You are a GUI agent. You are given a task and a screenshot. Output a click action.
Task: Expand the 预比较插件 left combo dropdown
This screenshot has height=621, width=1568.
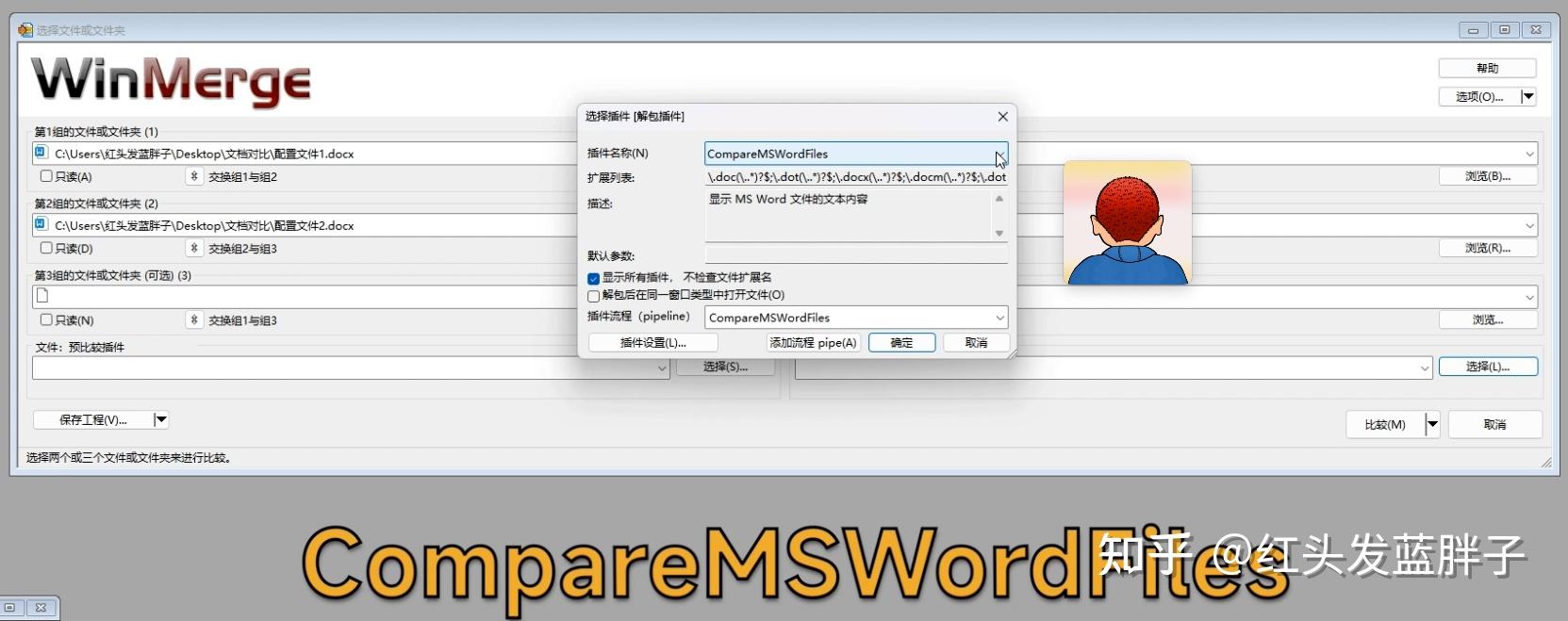(662, 368)
